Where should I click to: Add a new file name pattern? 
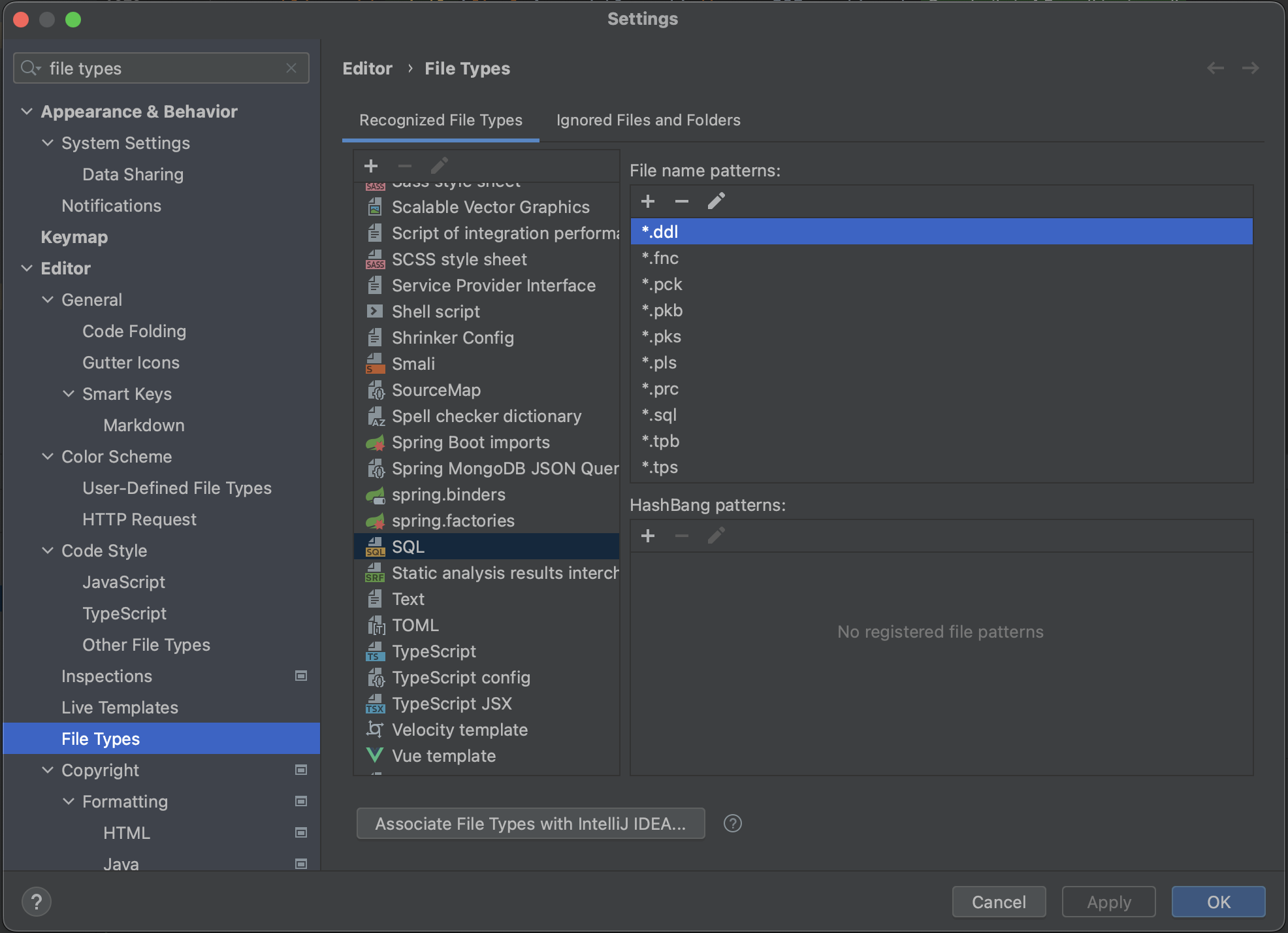coord(648,201)
